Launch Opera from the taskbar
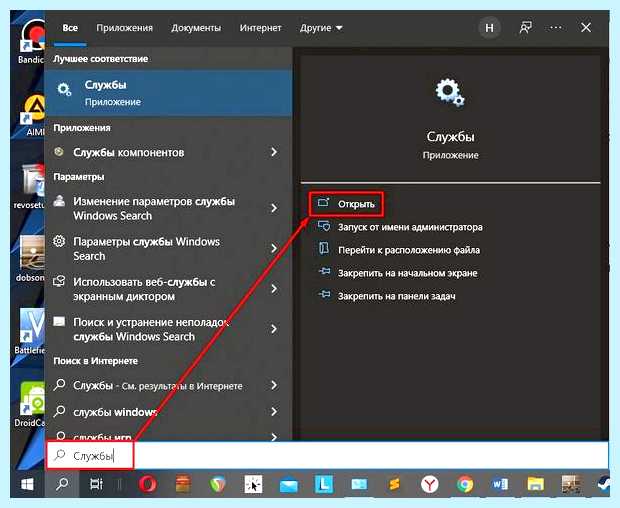Image resolution: width=620 pixels, height=508 pixels. point(148,484)
